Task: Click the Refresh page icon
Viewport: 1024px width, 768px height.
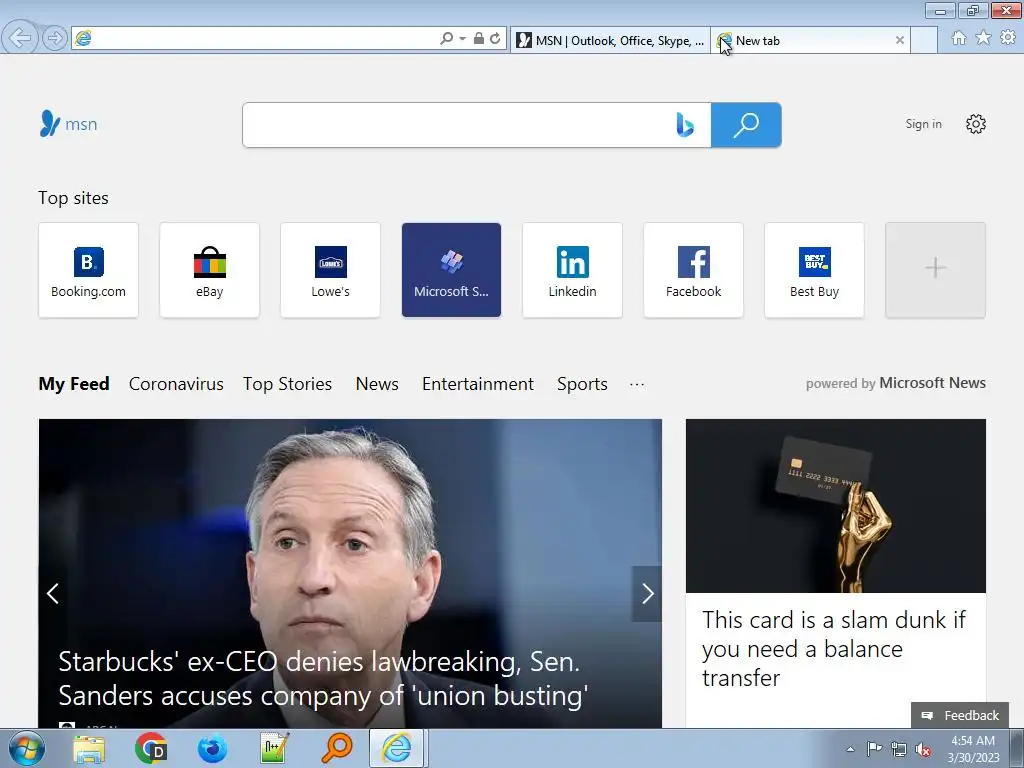Action: 496,39
